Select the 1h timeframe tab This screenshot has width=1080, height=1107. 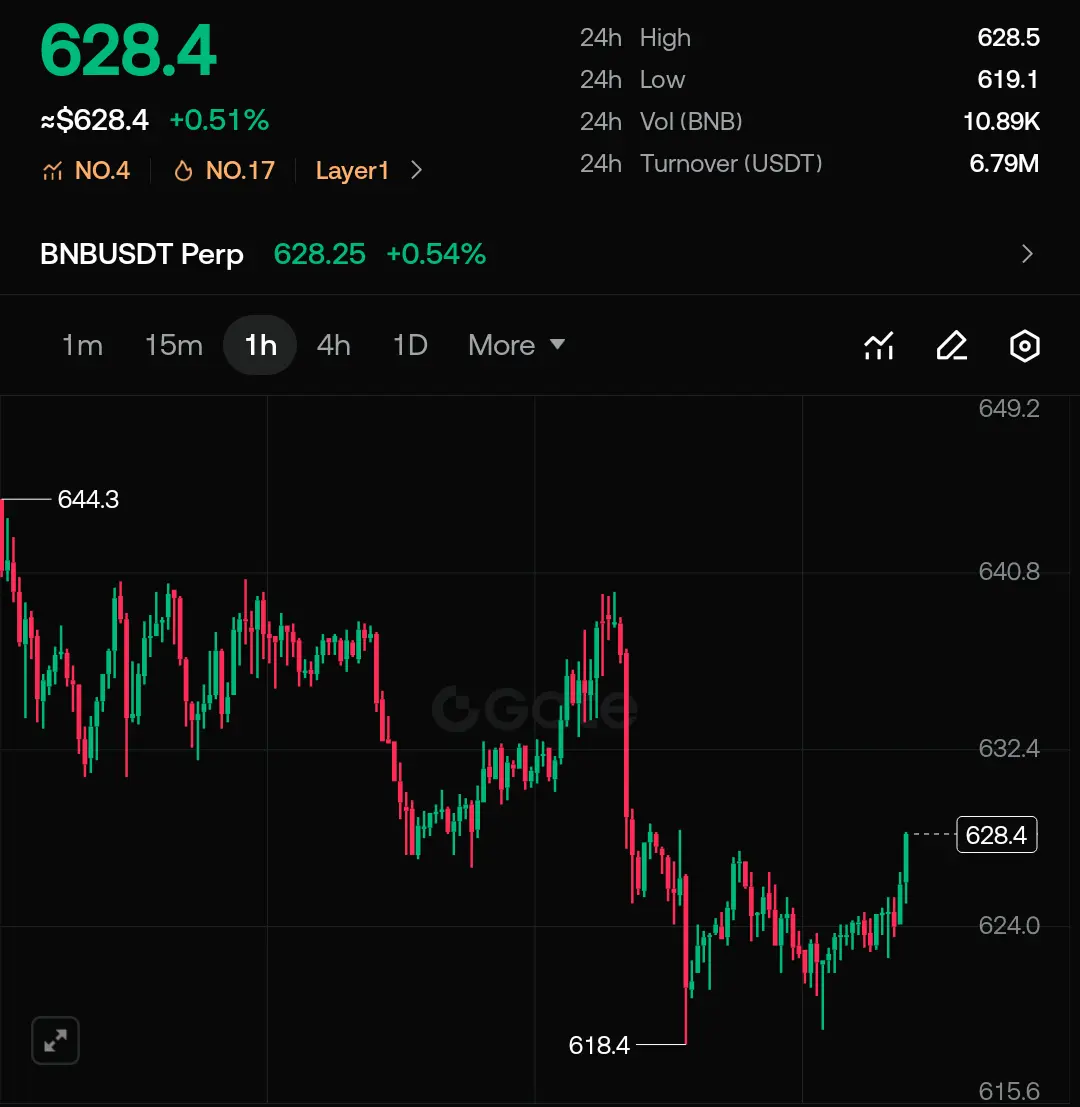click(260, 345)
